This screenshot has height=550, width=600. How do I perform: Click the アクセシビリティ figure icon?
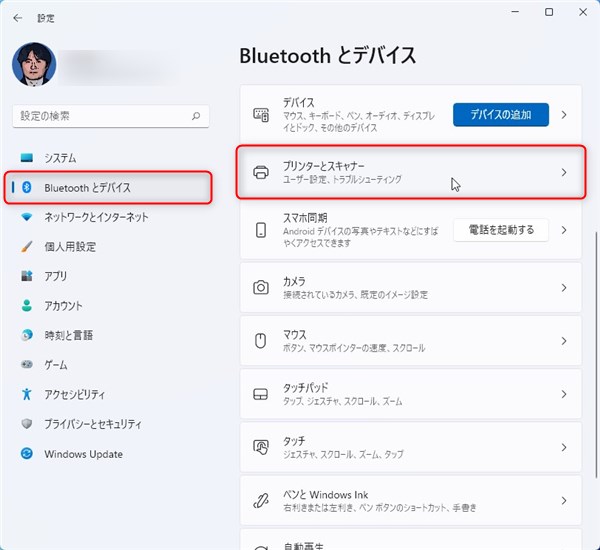[x=26, y=394]
